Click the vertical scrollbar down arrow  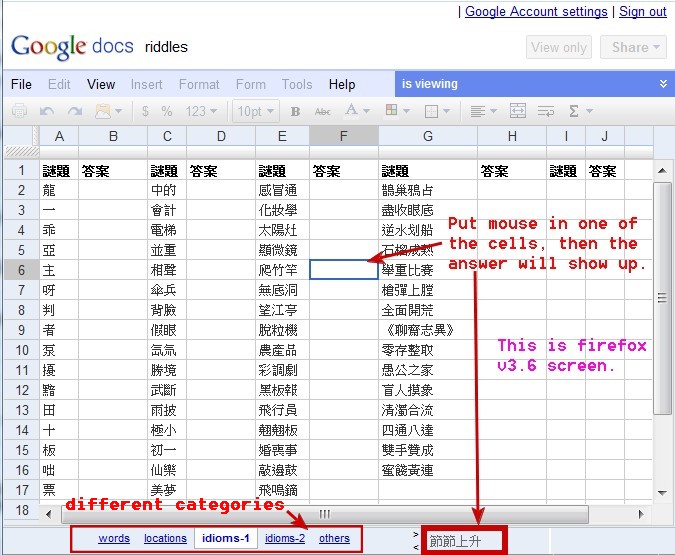click(x=663, y=493)
